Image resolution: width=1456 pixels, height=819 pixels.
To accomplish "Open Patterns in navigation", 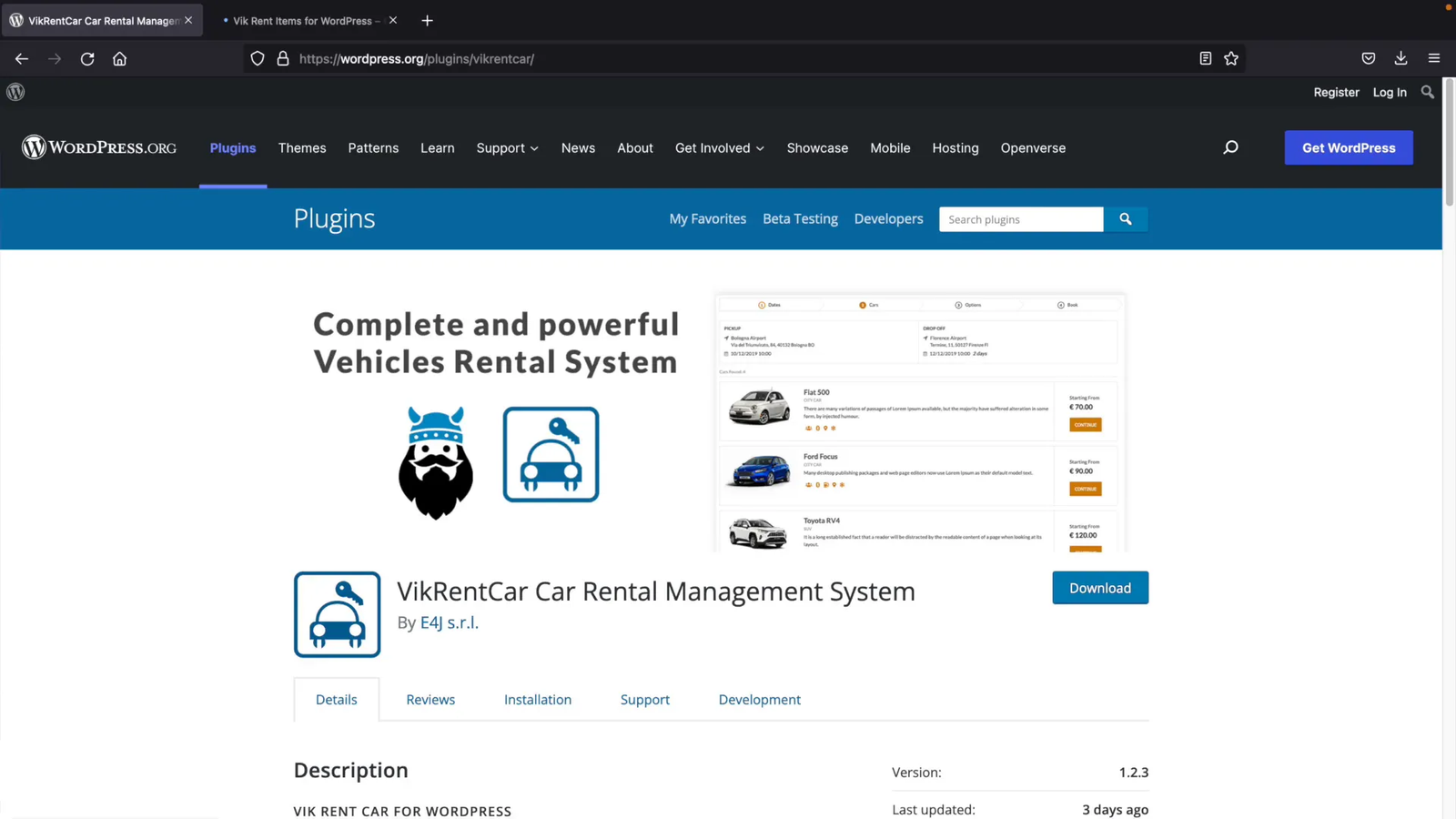I will click(x=373, y=147).
